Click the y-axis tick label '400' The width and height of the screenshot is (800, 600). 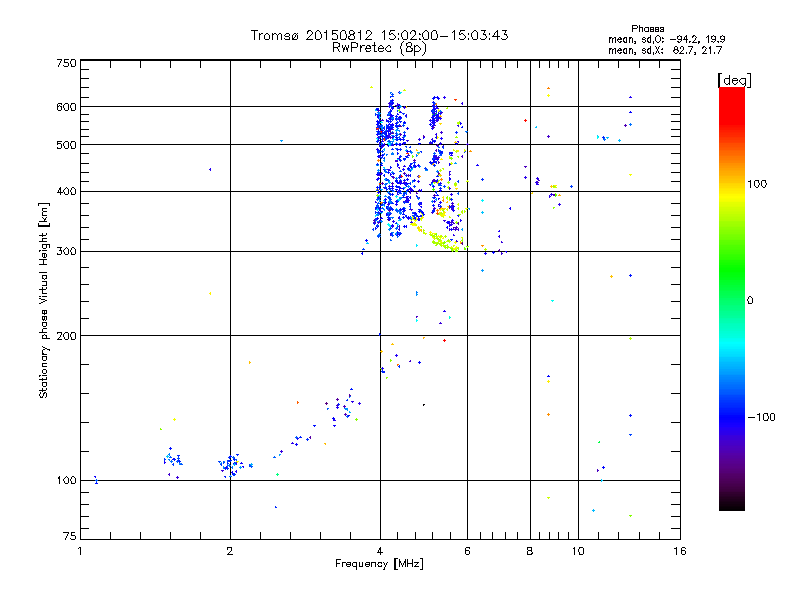[66, 191]
